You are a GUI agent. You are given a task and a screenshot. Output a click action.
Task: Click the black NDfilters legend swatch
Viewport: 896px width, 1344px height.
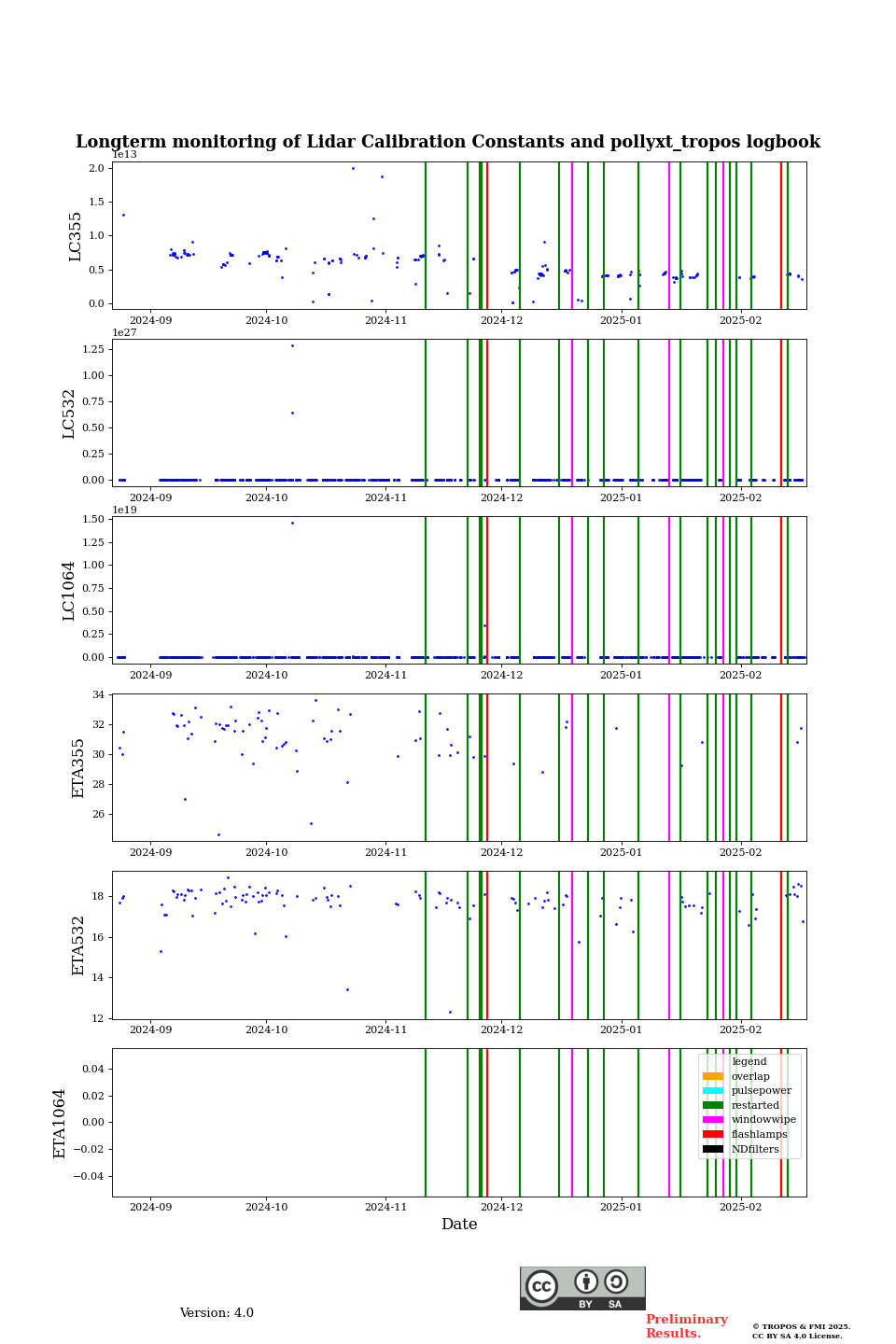tap(713, 1149)
